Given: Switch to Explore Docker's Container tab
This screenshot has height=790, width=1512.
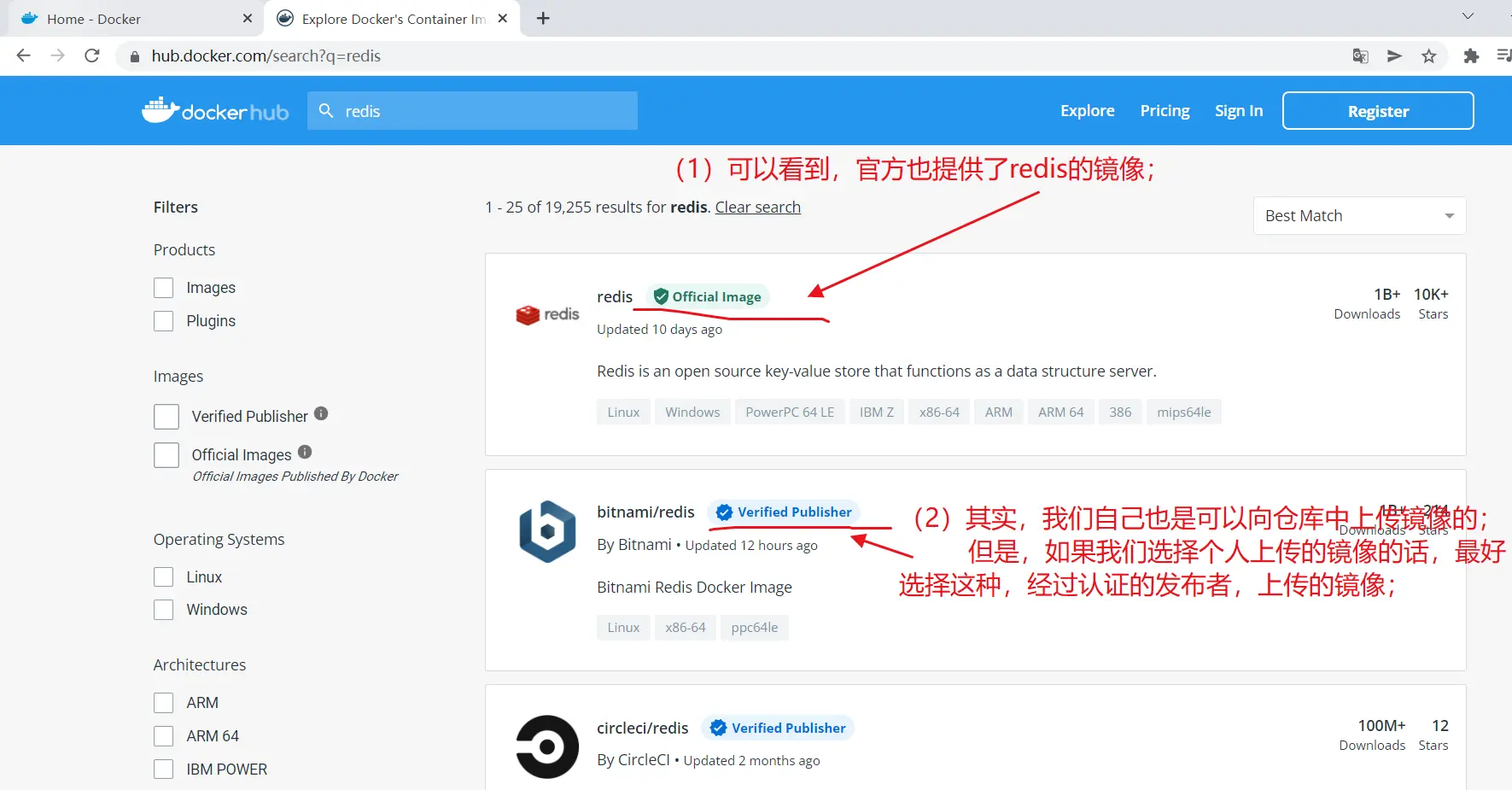Looking at the screenshot, I should tap(392, 19).
